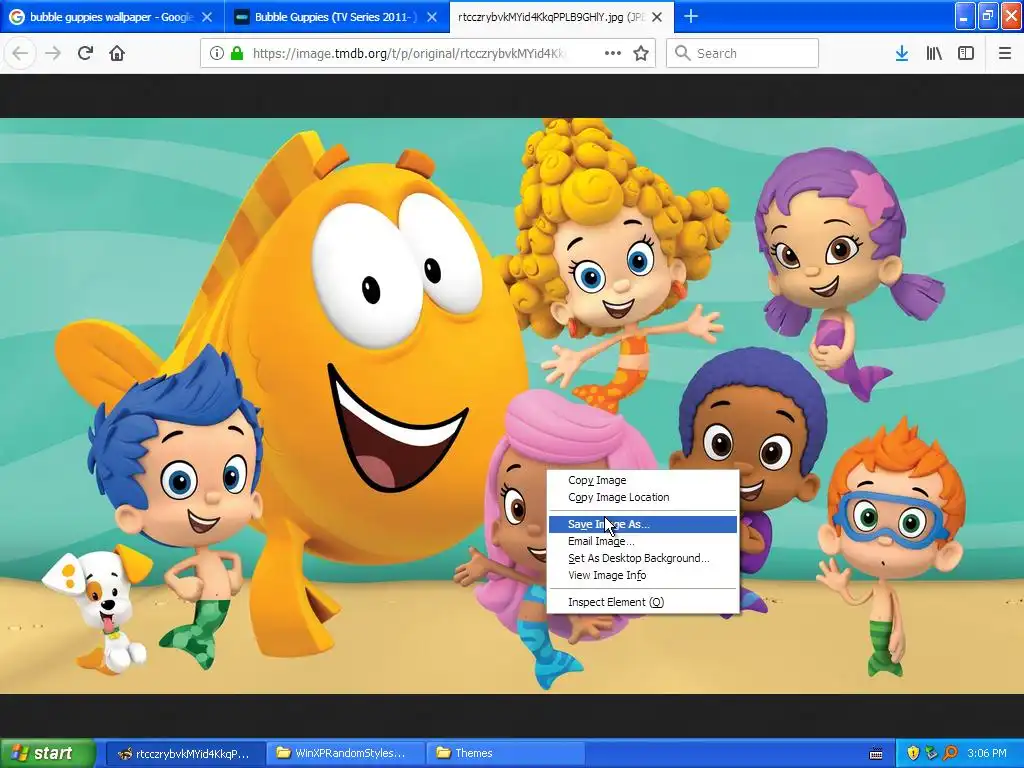Click the green and yellow tray icon
This screenshot has height=768, width=1024.
point(931,753)
